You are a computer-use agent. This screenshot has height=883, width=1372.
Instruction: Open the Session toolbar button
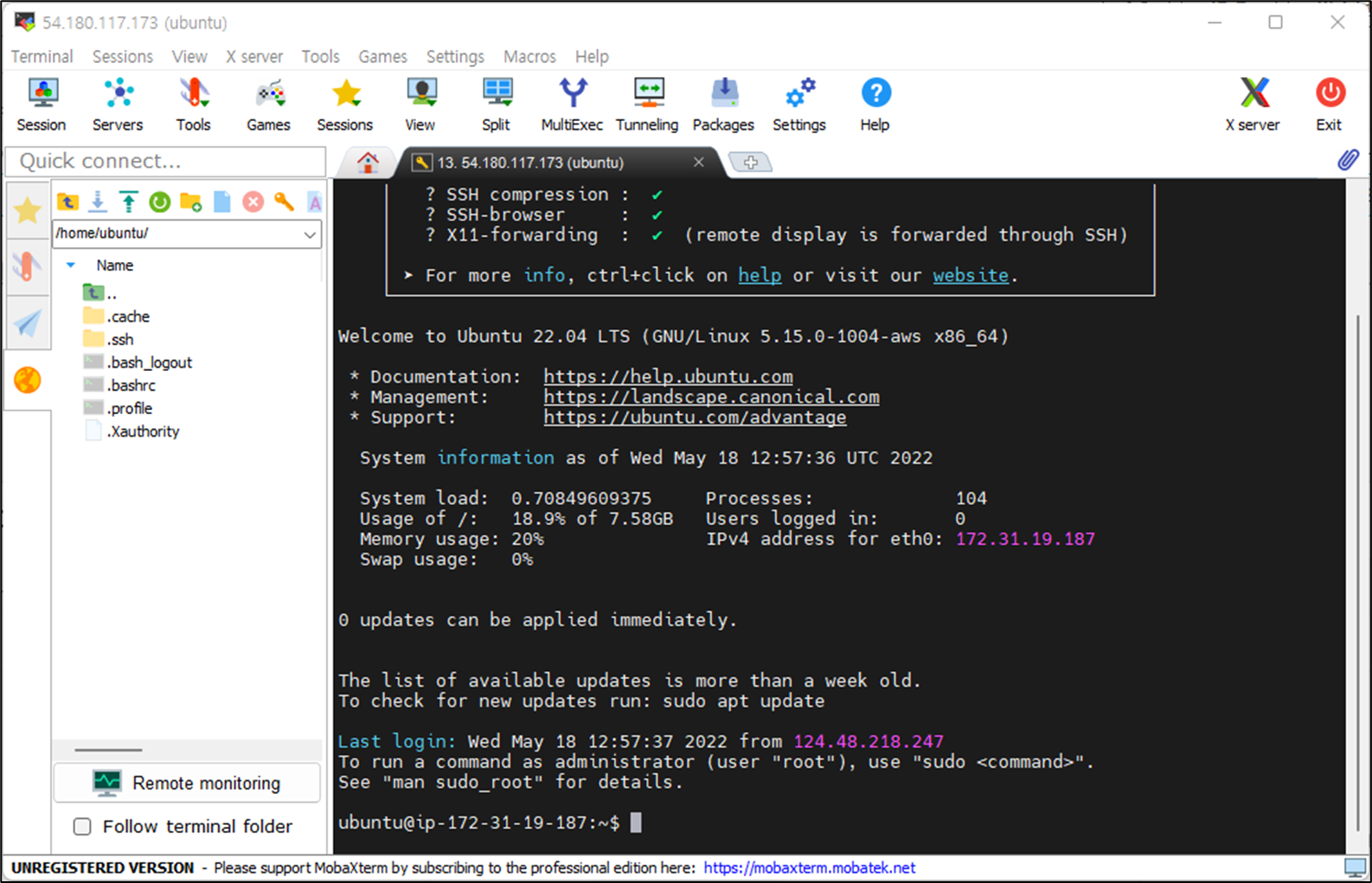[42, 105]
